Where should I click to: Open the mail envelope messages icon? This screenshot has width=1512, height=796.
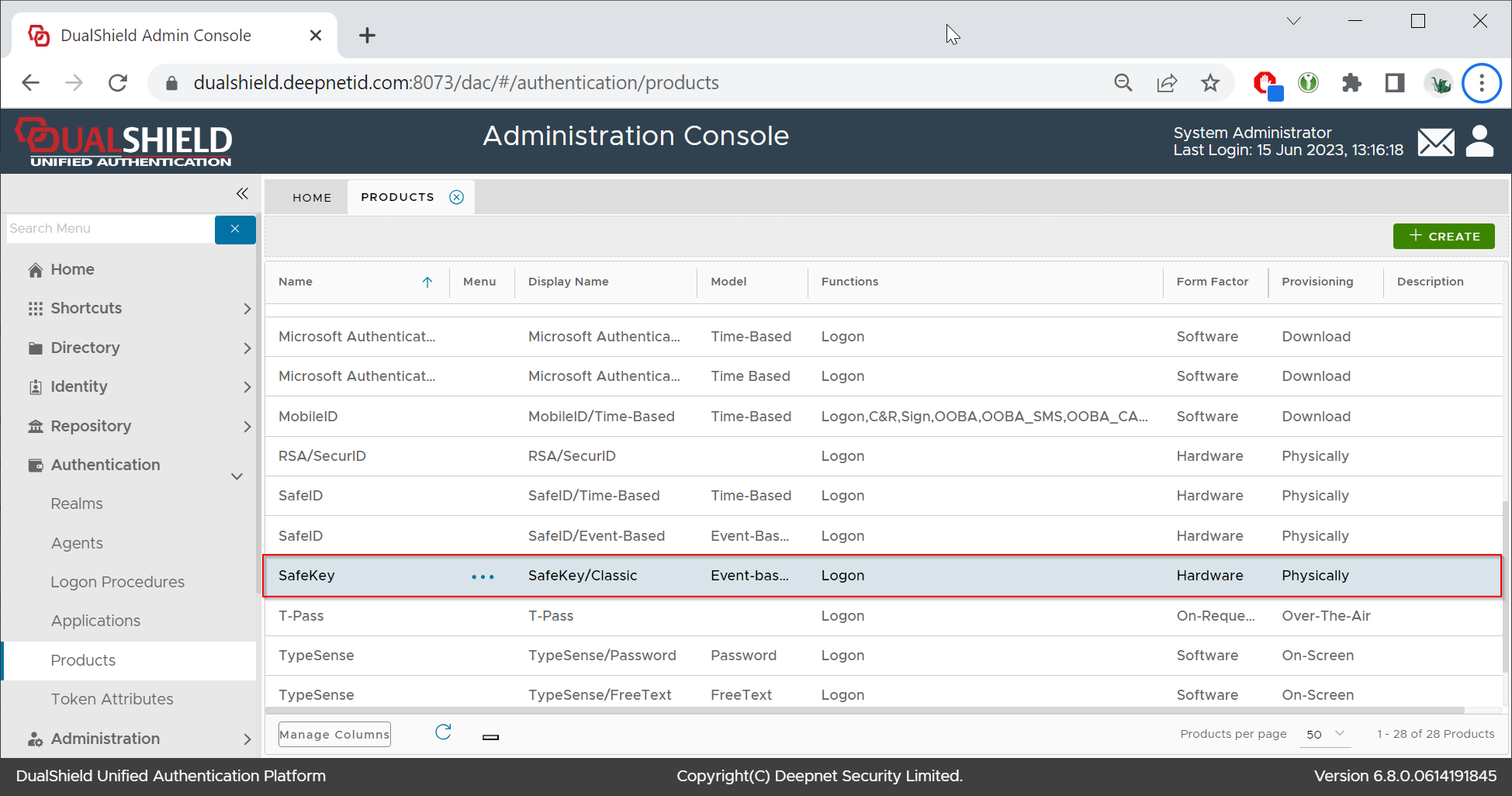(x=1435, y=143)
